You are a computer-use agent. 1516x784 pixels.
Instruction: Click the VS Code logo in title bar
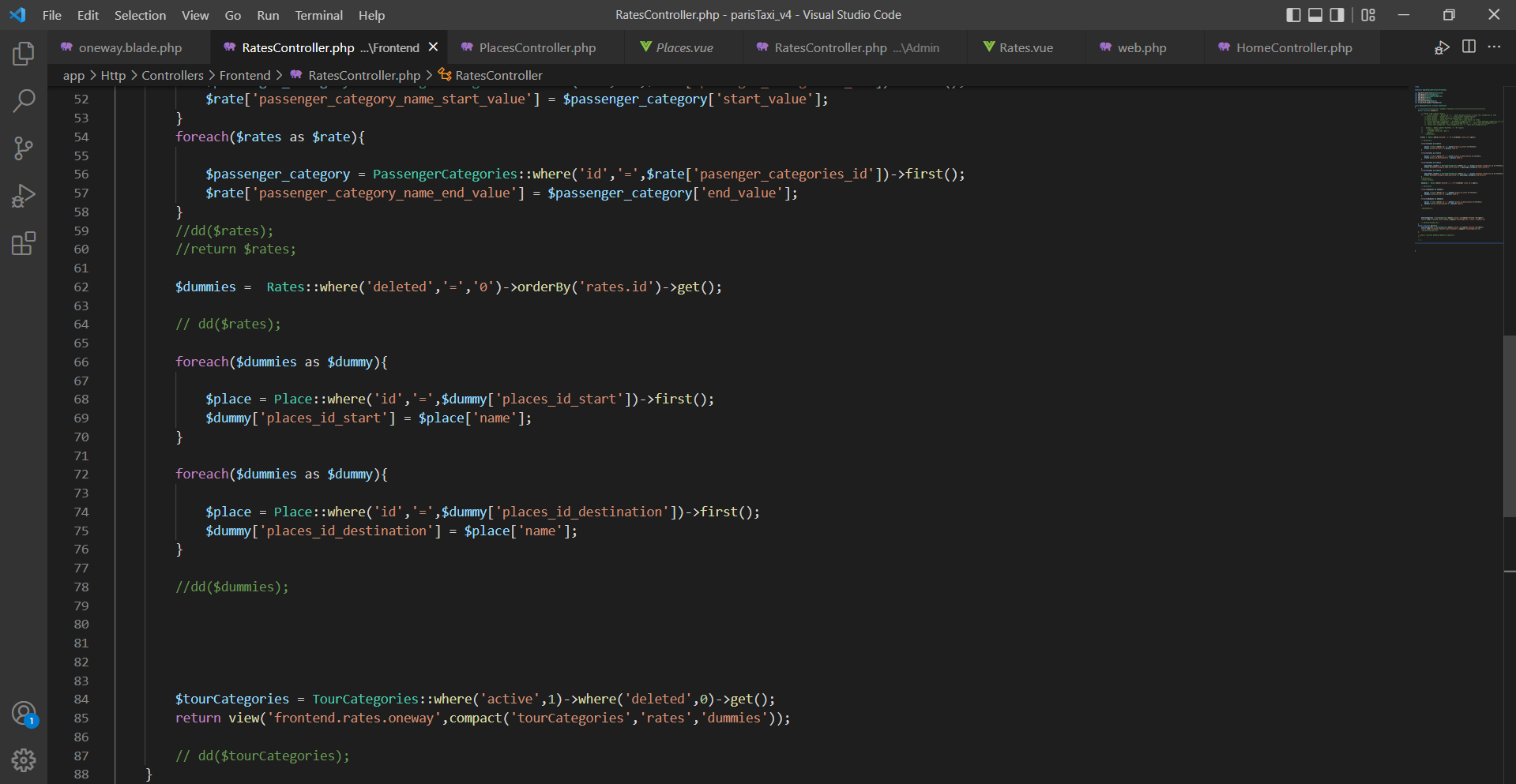[17, 15]
